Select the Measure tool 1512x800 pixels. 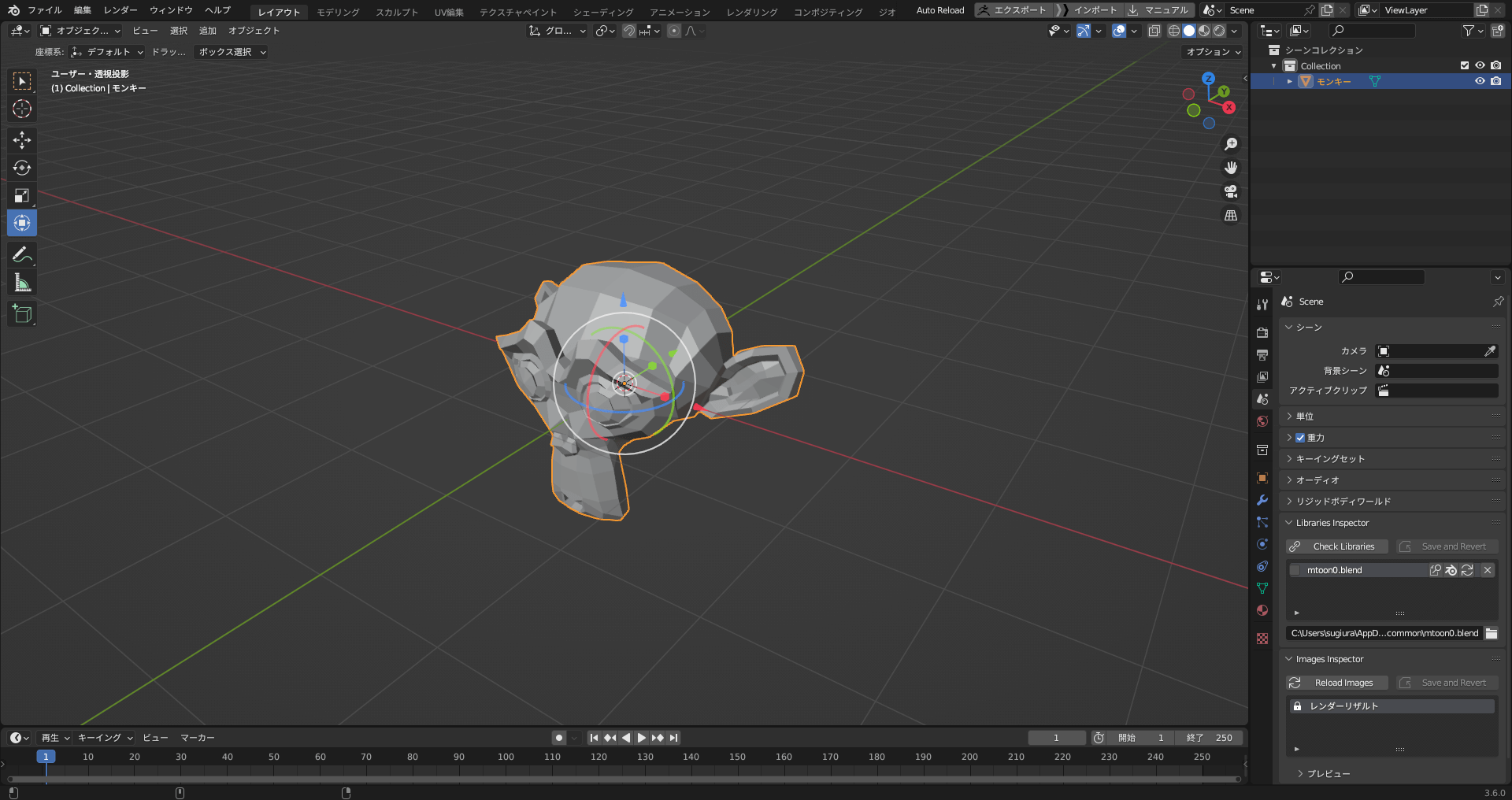(22, 282)
